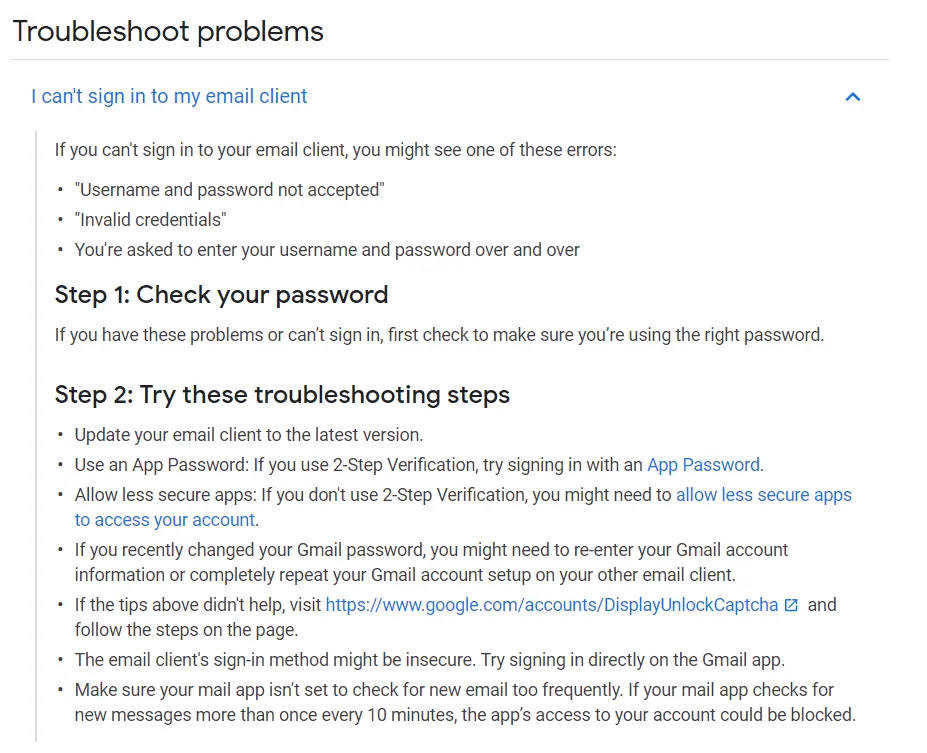The height and width of the screenshot is (753, 927).
Task: Follow the "allow less secure apps" link
Action: [764, 494]
